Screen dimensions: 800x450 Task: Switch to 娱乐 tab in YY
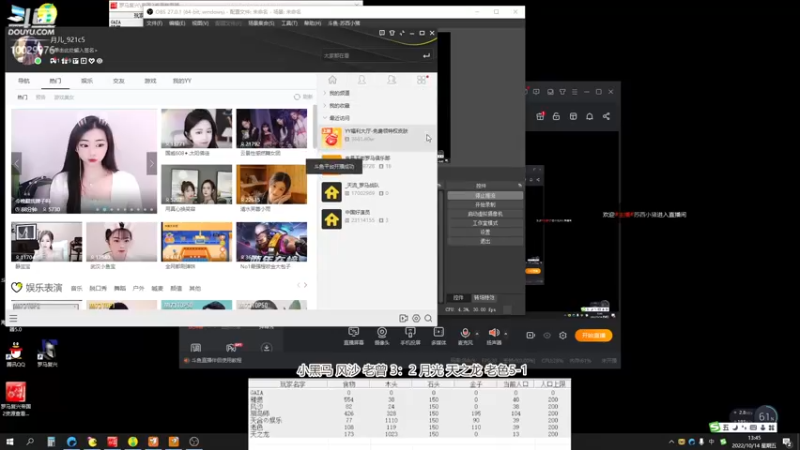point(87,81)
